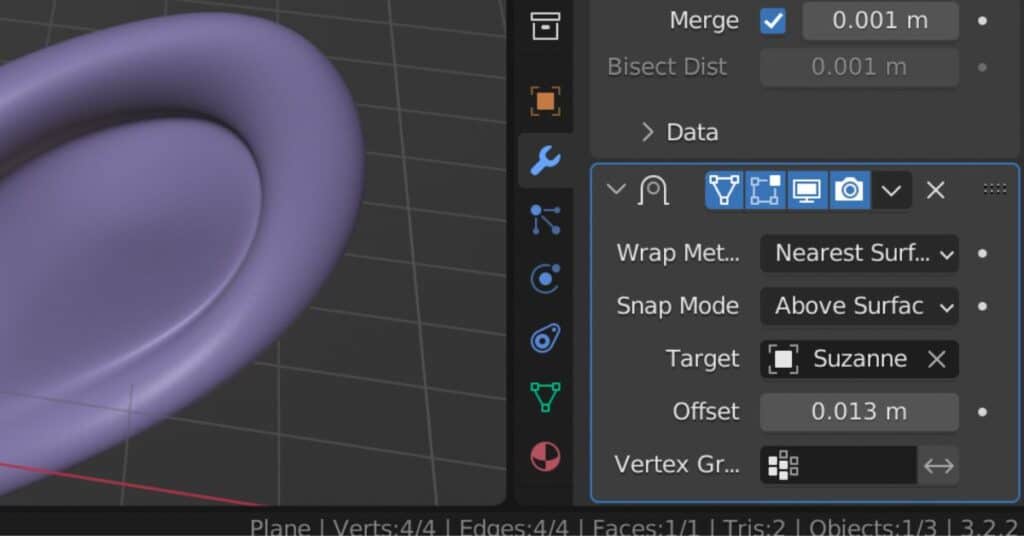Open the modifier extra options dropdown

[x=891, y=191]
